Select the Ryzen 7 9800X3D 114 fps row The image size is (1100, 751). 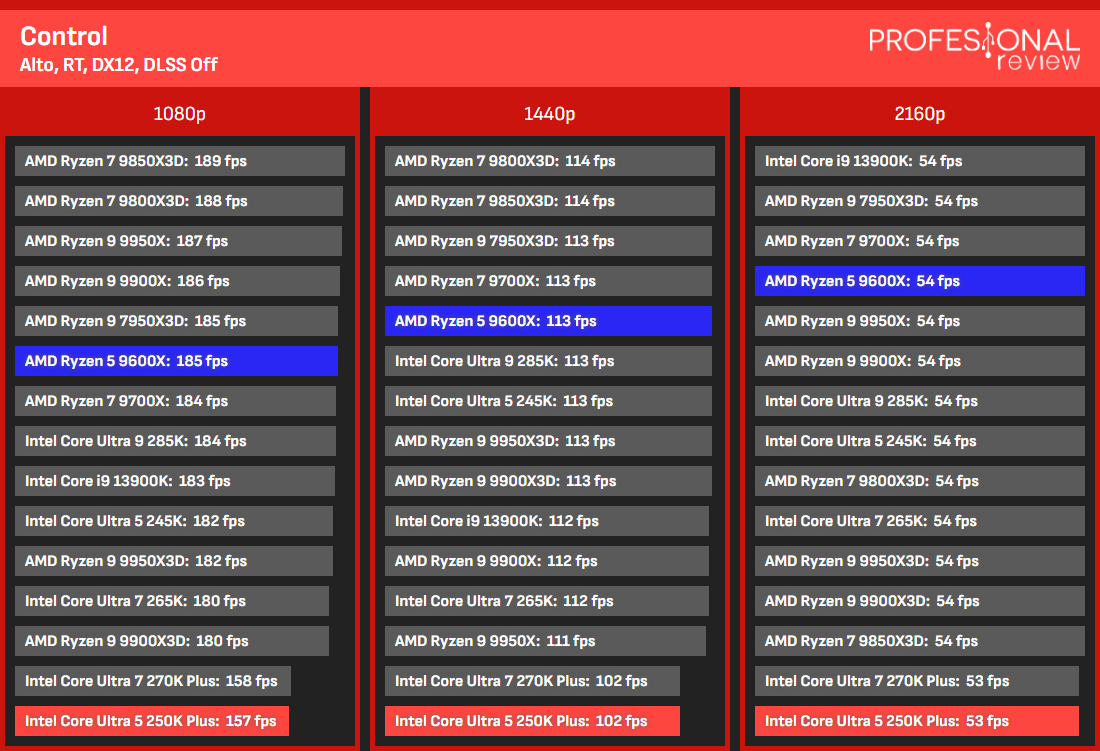pos(550,161)
